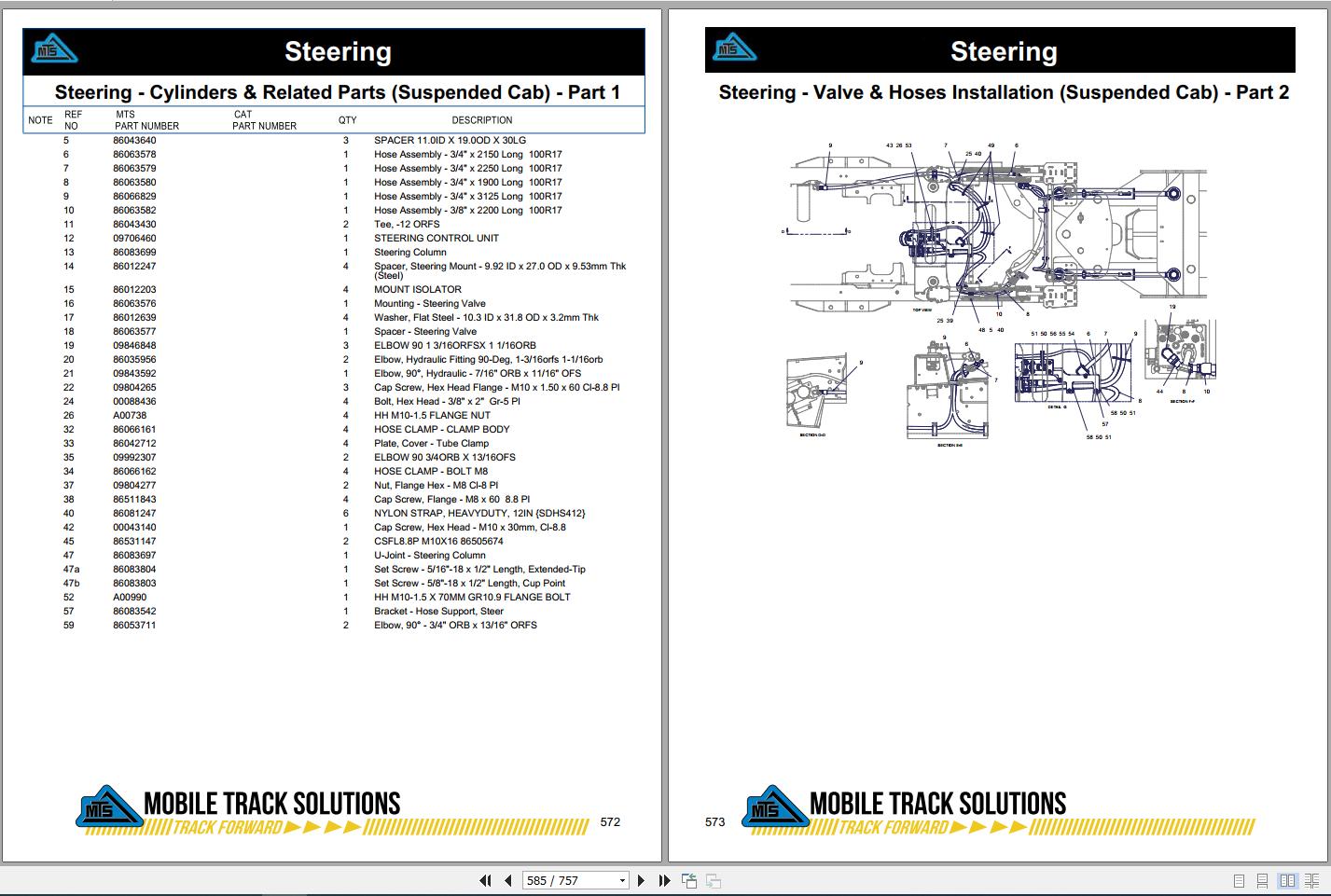This screenshot has height=896, width=1331.
Task: Toggle the continuous facing view
Action: [x=1310, y=879]
